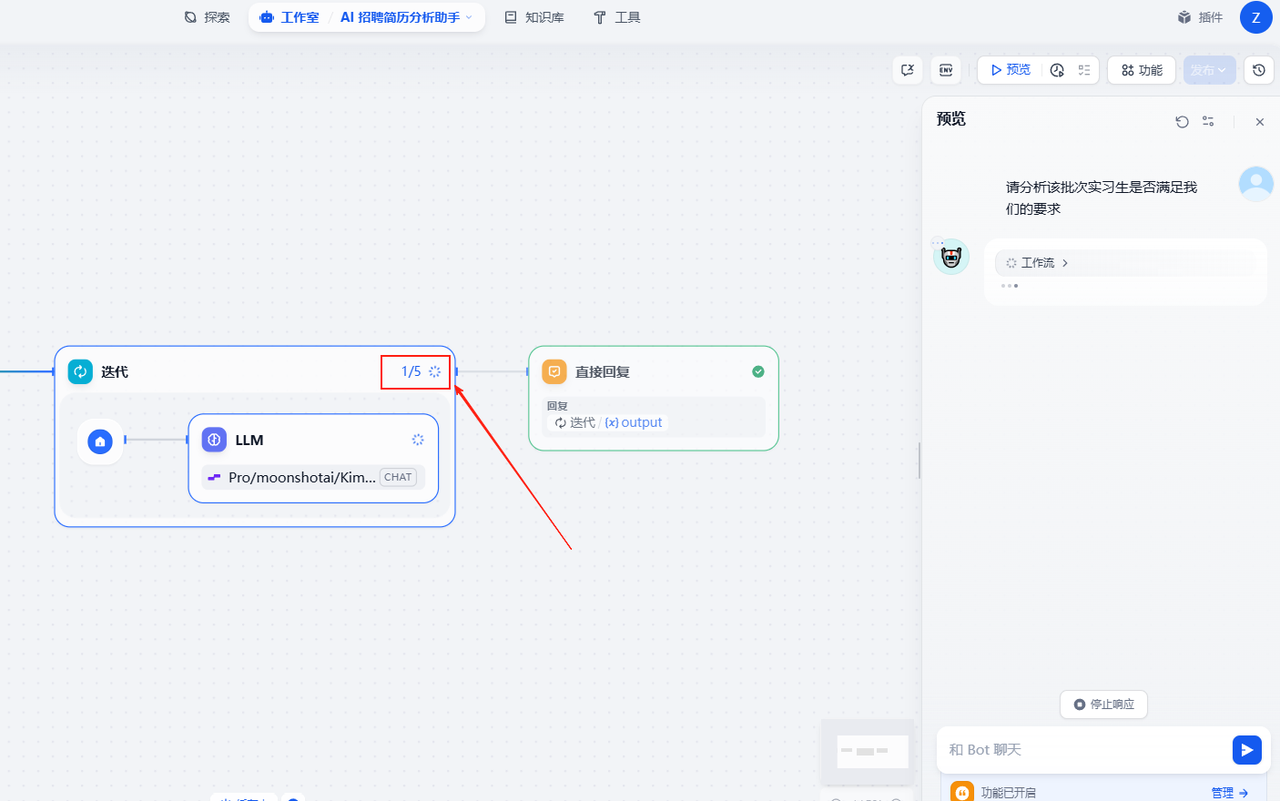Open the preview panel settings sliders icon
This screenshot has height=801, width=1280.
coord(1208,121)
